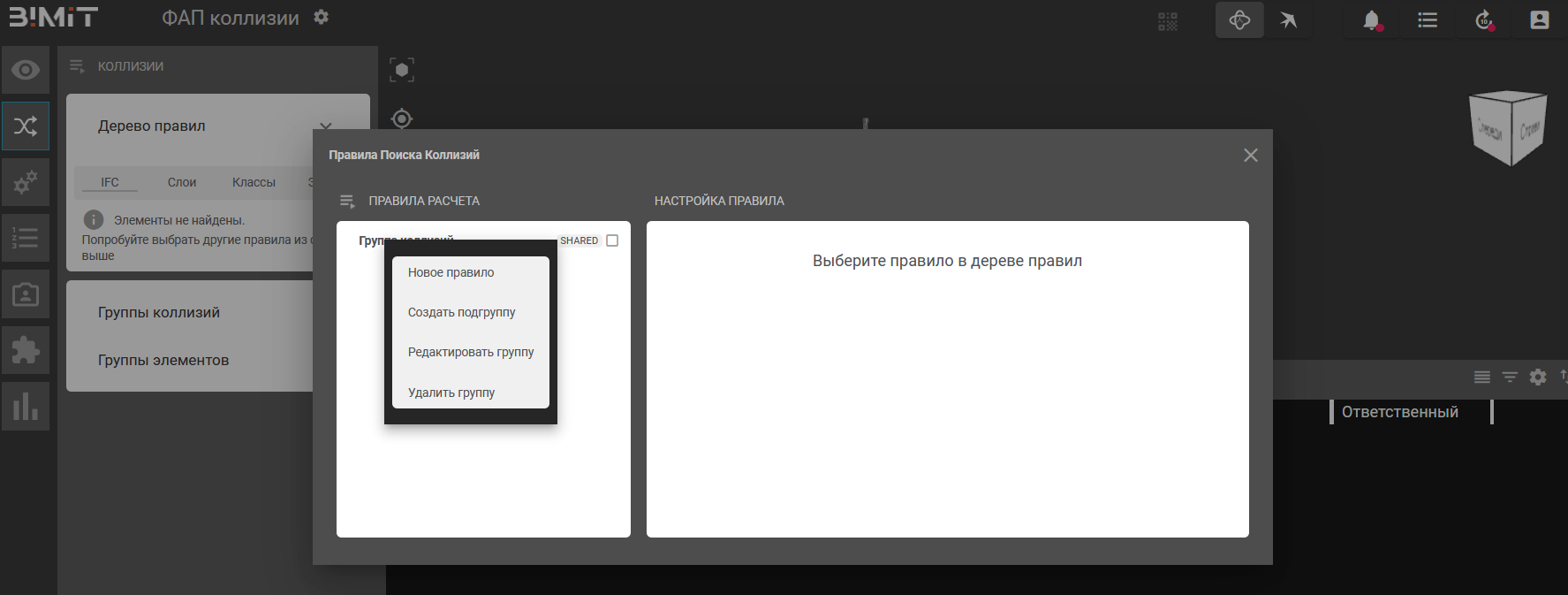This screenshot has height=595, width=1568.
Task: Expand the Дерево правил chevron
Action: click(326, 126)
